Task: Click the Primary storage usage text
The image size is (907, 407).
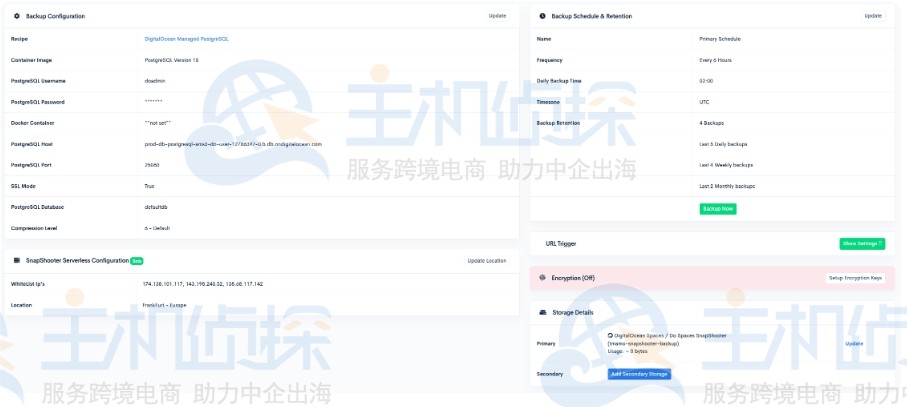Action: pyautogui.click(x=628, y=351)
